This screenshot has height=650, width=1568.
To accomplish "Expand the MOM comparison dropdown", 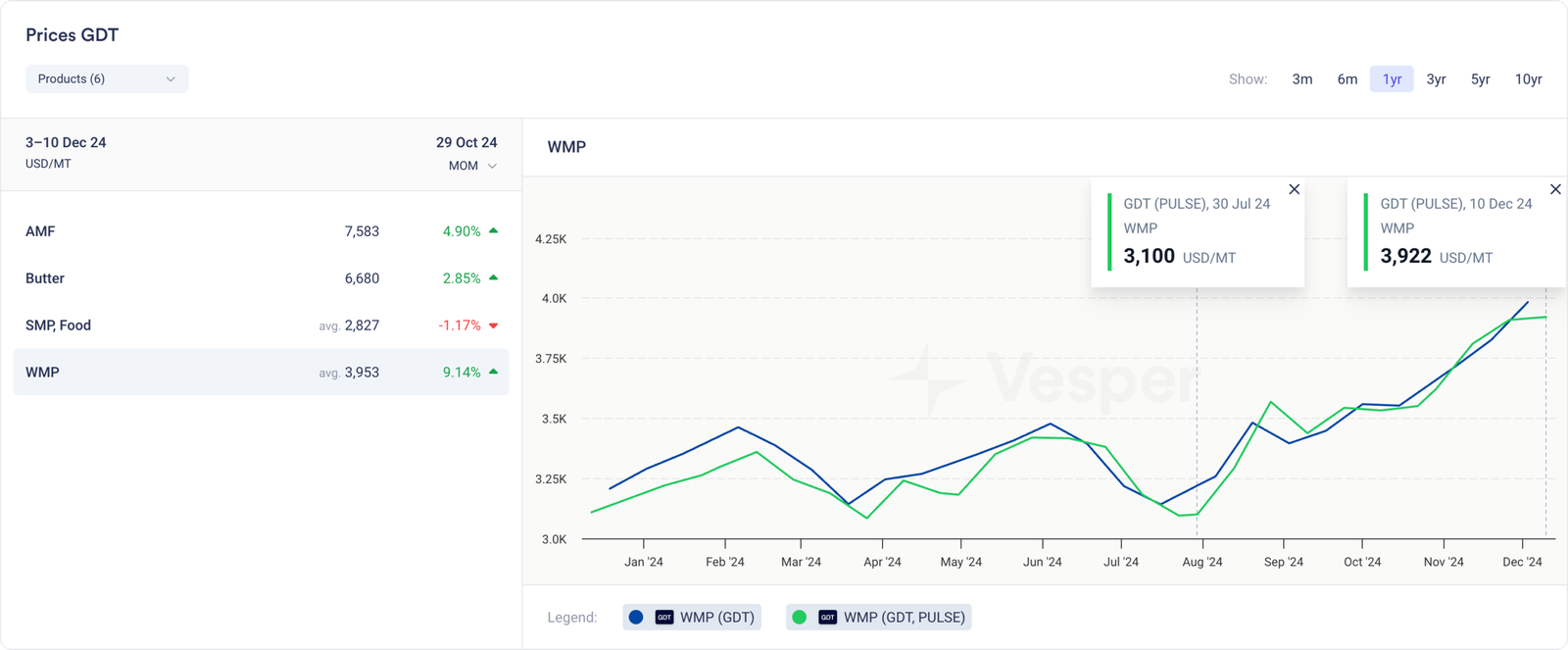I will pos(472,166).
